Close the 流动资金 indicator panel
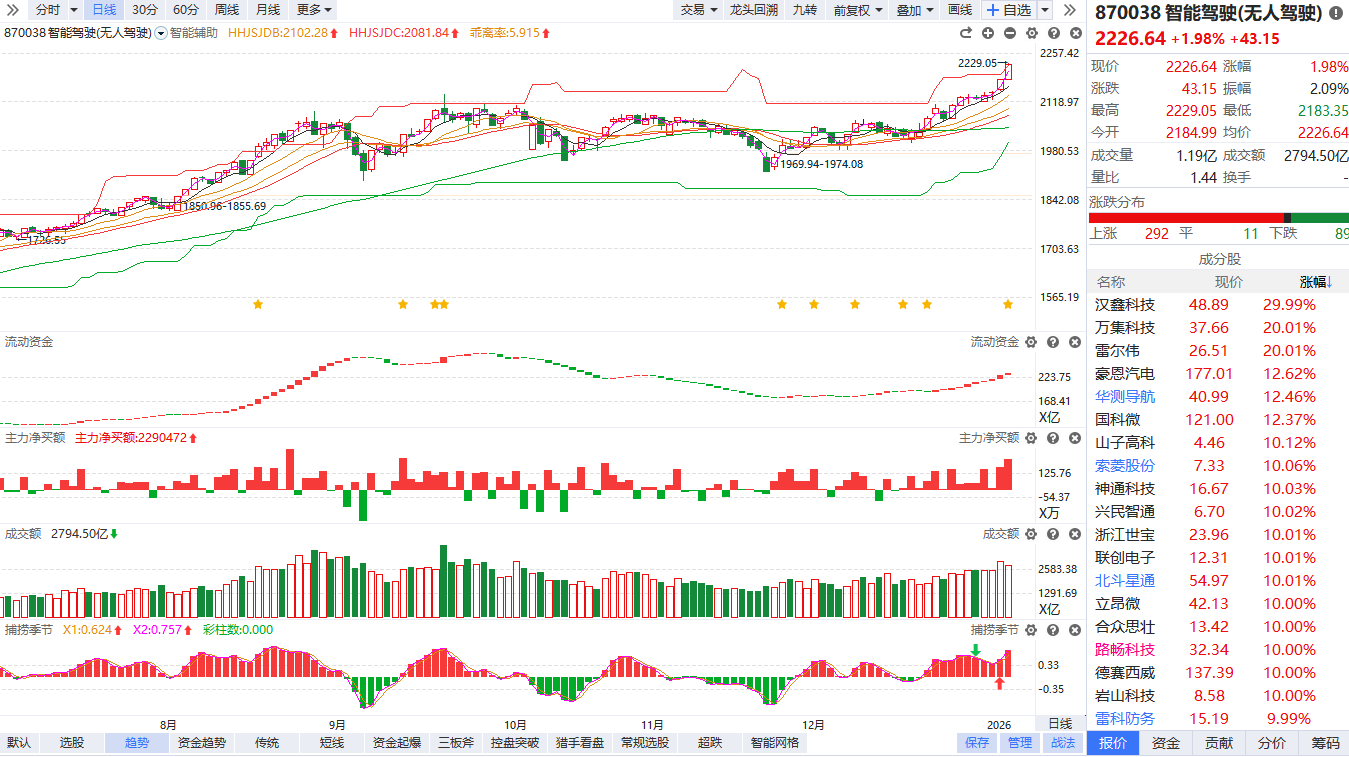 [x=1074, y=342]
